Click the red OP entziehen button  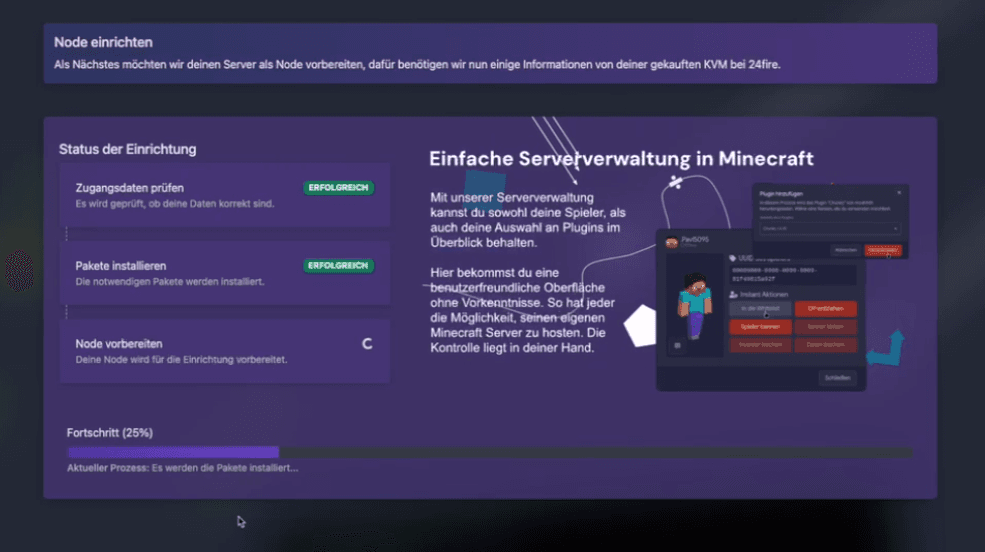click(x=825, y=308)
